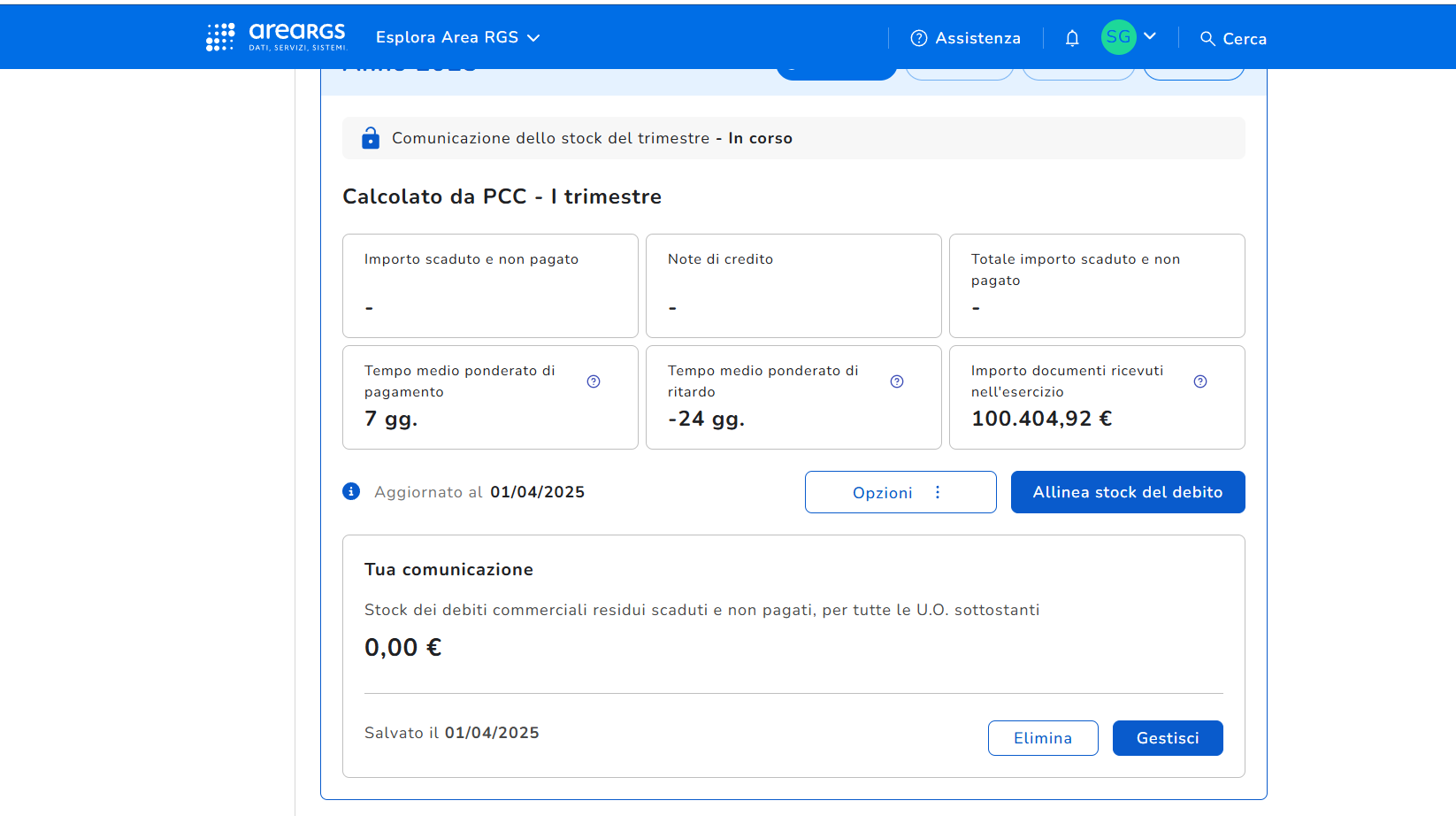Select the Importo scaduto e non pagato card

point(490,285)
